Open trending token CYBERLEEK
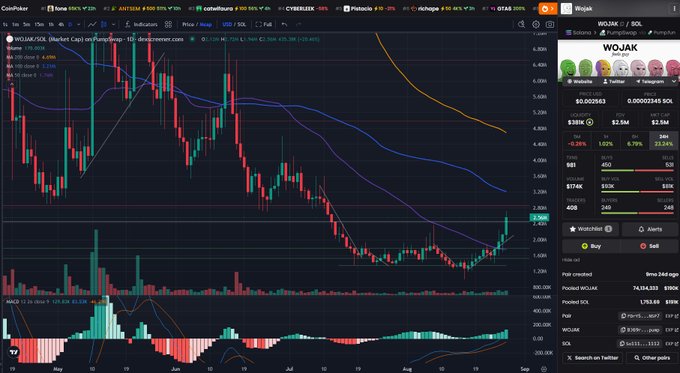 pos(302,8)
